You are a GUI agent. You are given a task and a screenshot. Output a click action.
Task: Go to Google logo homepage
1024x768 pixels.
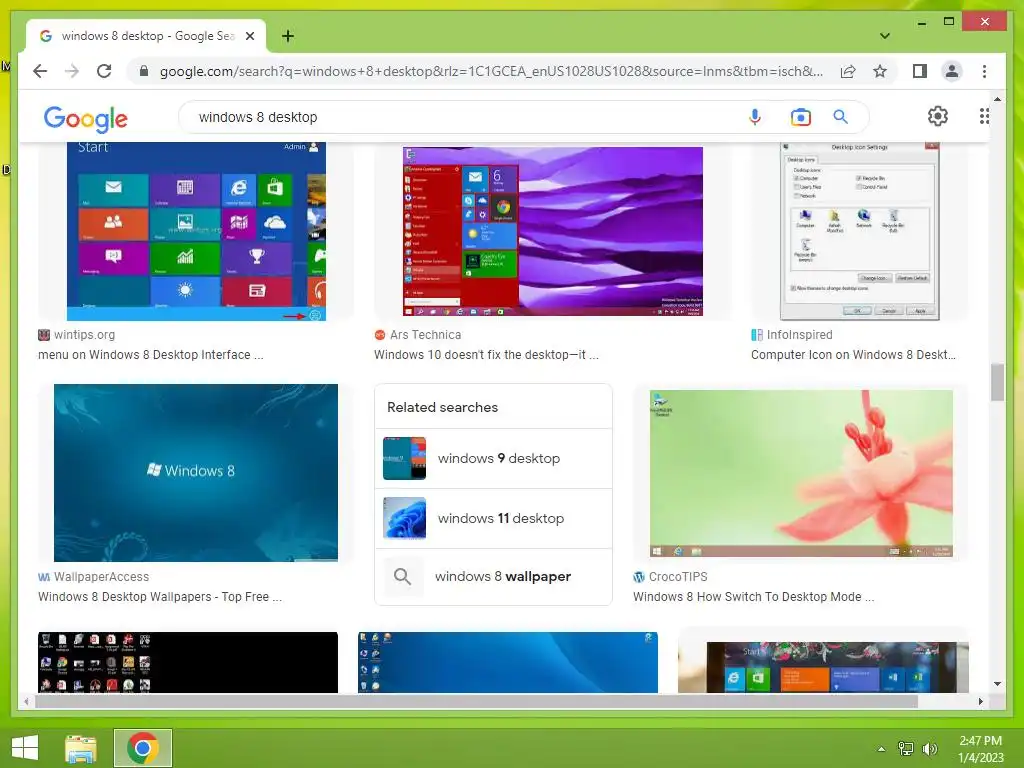pos(86,118)
